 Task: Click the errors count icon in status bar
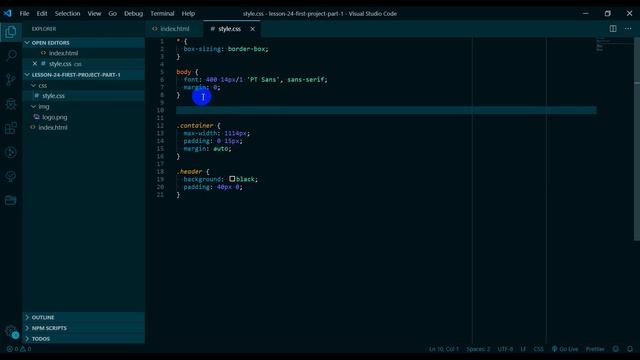point(9,349)
